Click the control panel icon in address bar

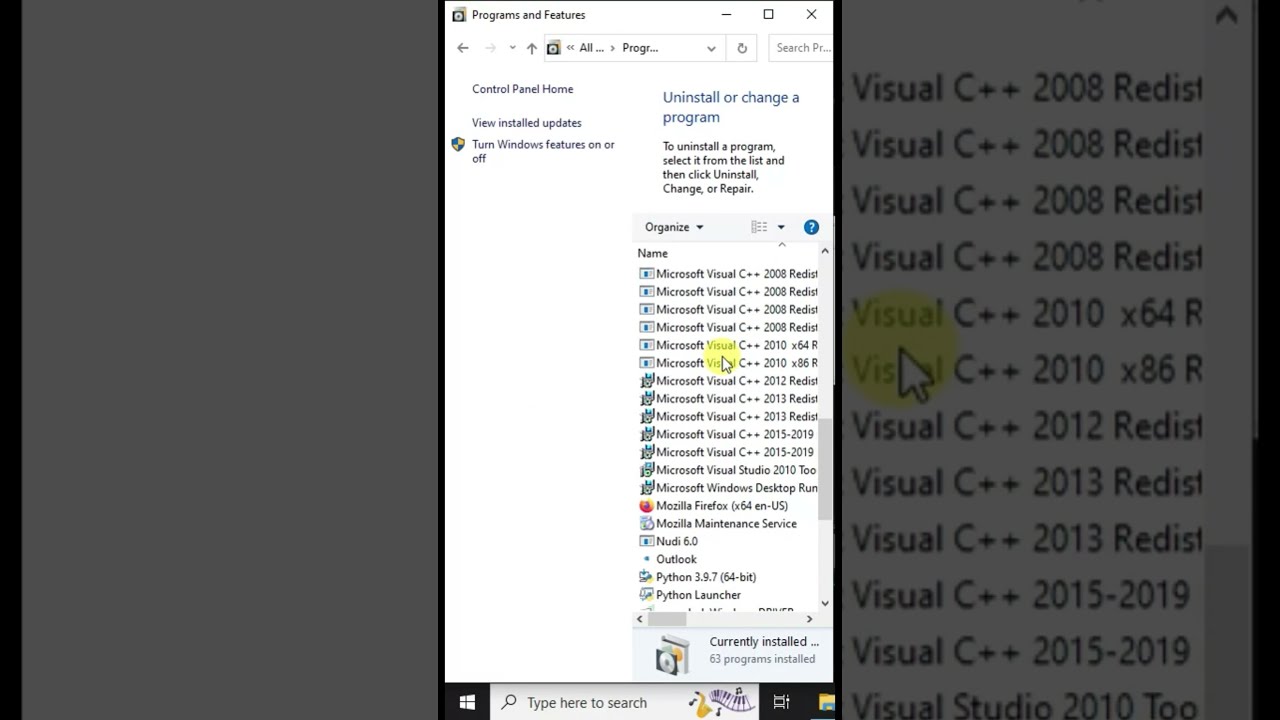coord(553,48)
